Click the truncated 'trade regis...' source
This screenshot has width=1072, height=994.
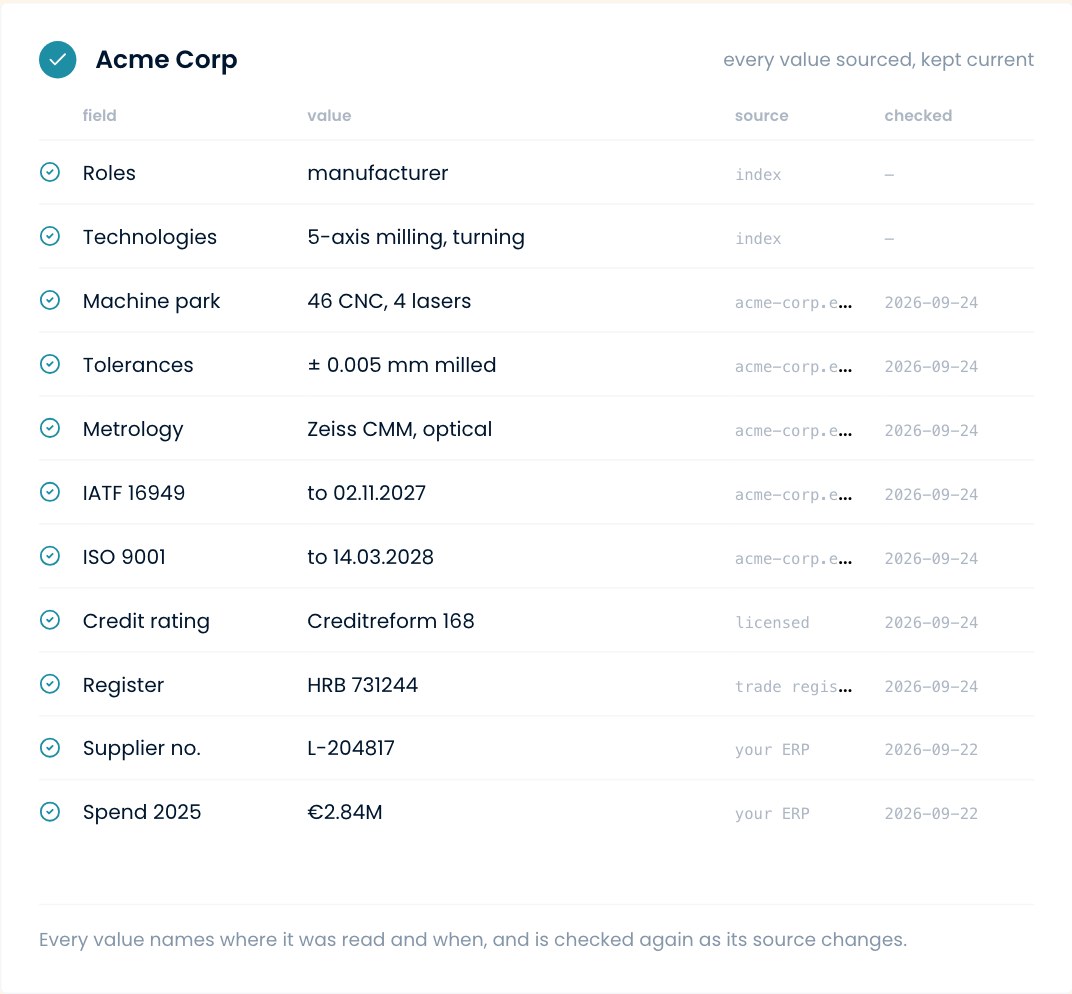(x=794, y=686)
